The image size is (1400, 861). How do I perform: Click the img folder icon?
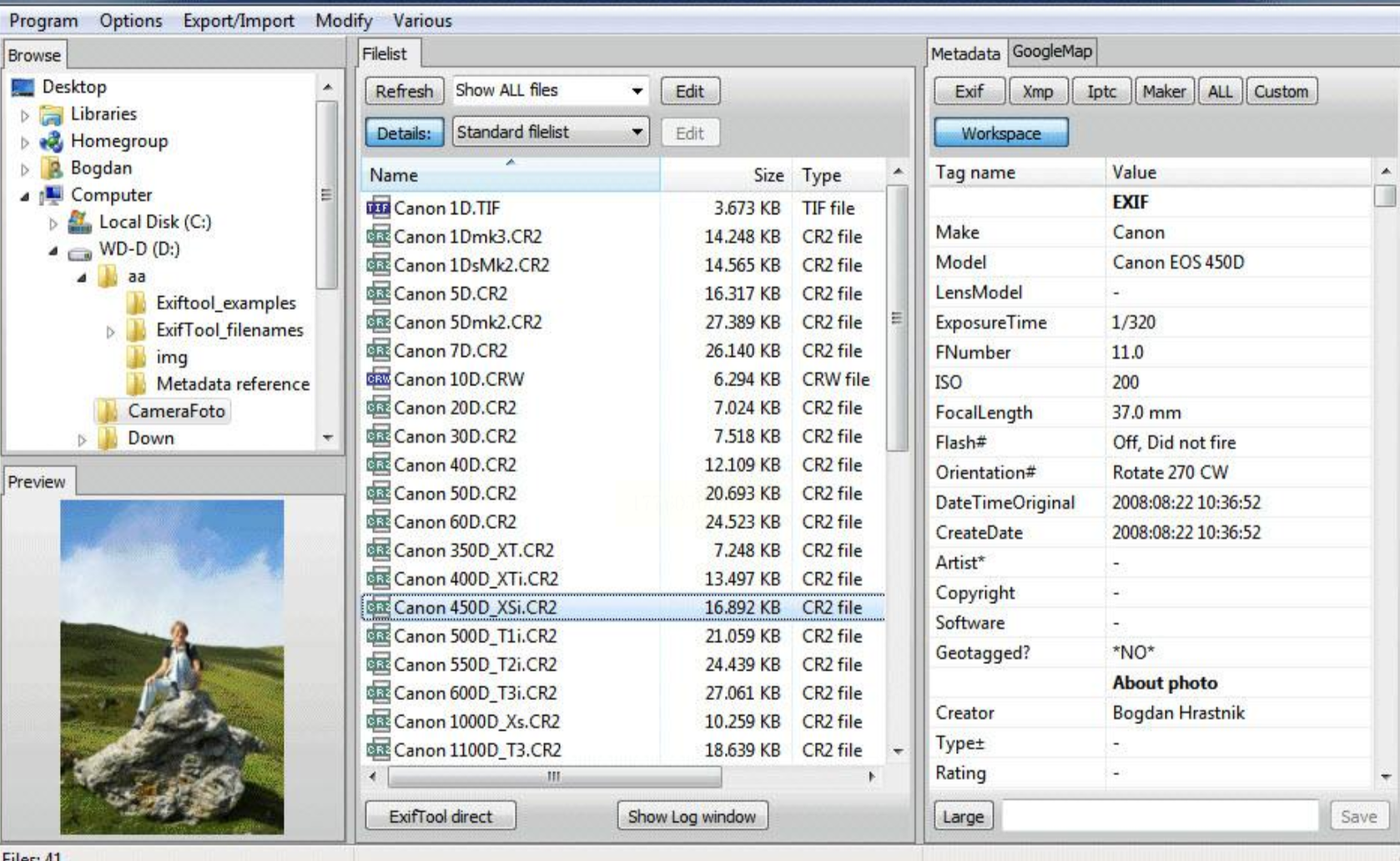pyautogui.click(x=136, y=357)
